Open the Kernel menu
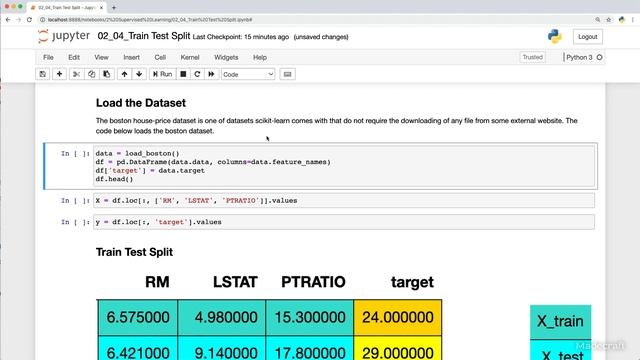 (x=190, y=58)
